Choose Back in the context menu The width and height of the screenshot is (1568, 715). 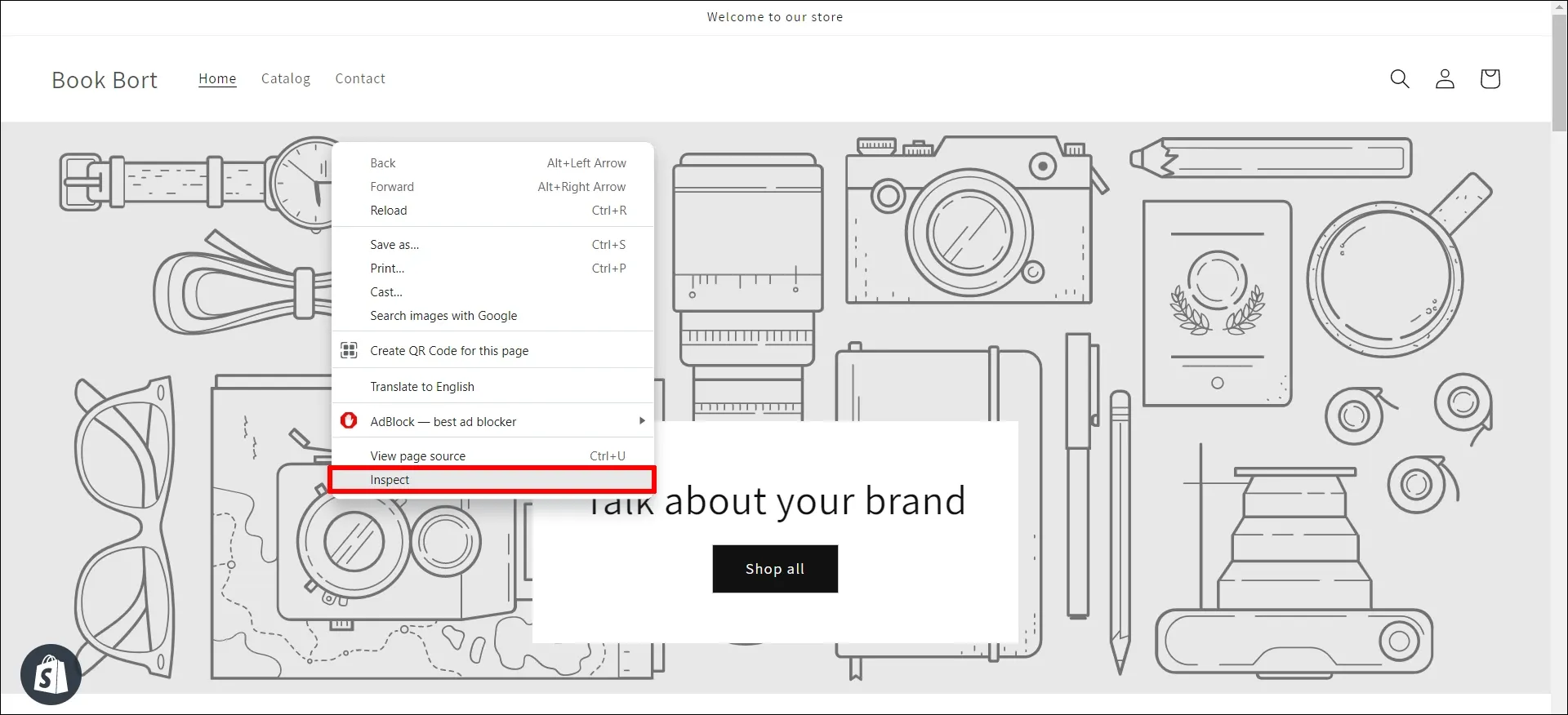[x=492, y=163]
